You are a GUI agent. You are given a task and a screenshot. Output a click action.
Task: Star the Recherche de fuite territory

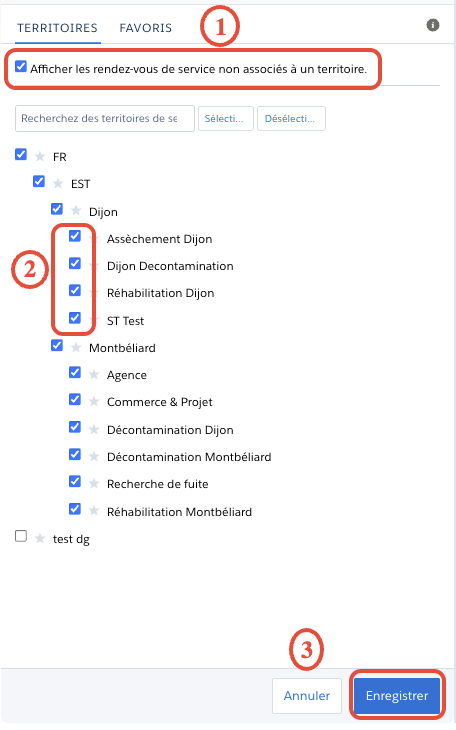[x=94, y=484]
